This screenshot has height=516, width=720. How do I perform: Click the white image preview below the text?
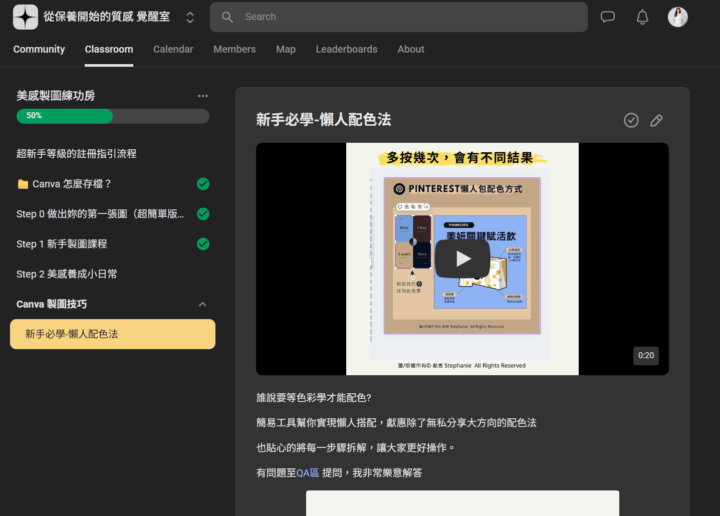pos(462,503)
